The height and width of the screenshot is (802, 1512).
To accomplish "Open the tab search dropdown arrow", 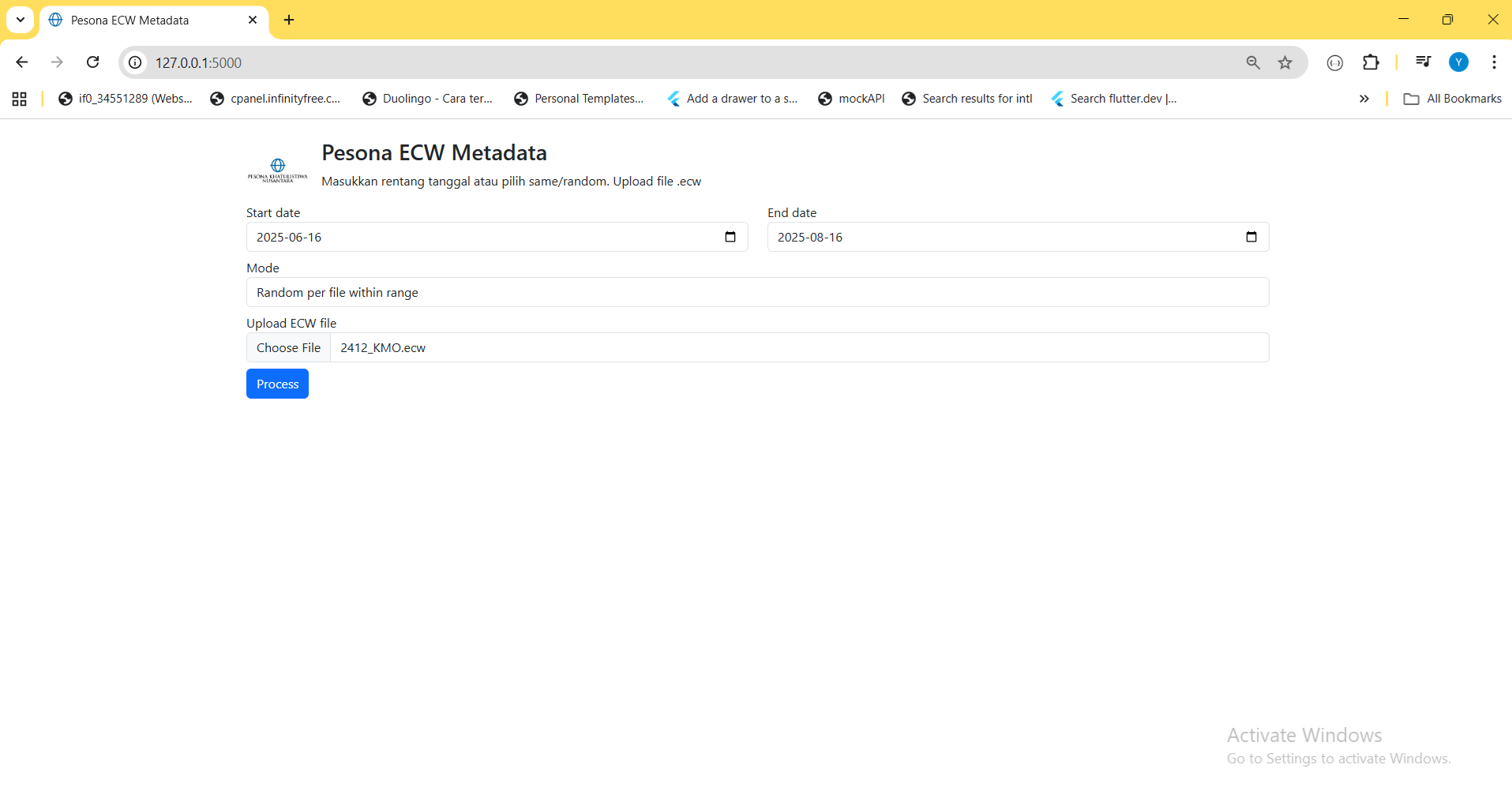I will pyautogui.click(x=21, y=20).
